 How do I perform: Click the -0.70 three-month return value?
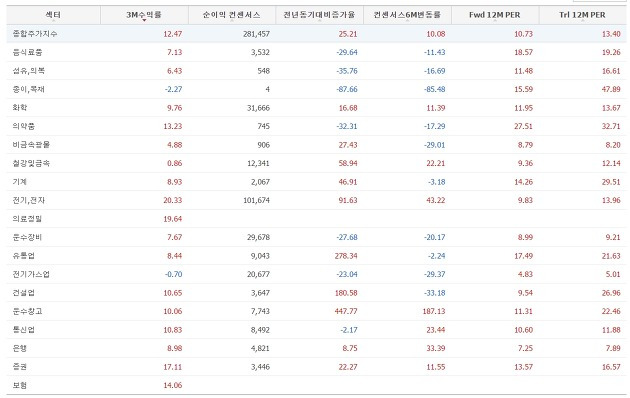click(173, 274)
